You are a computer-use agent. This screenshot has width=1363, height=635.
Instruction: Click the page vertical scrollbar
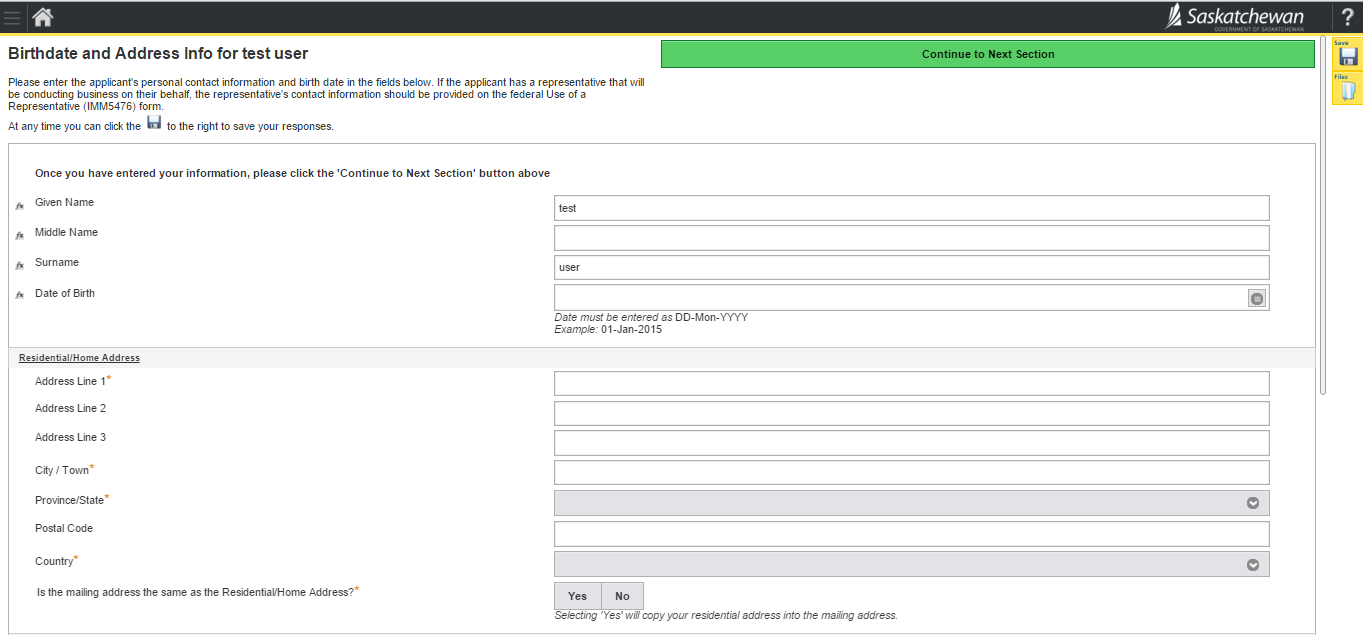point(1323,215)
